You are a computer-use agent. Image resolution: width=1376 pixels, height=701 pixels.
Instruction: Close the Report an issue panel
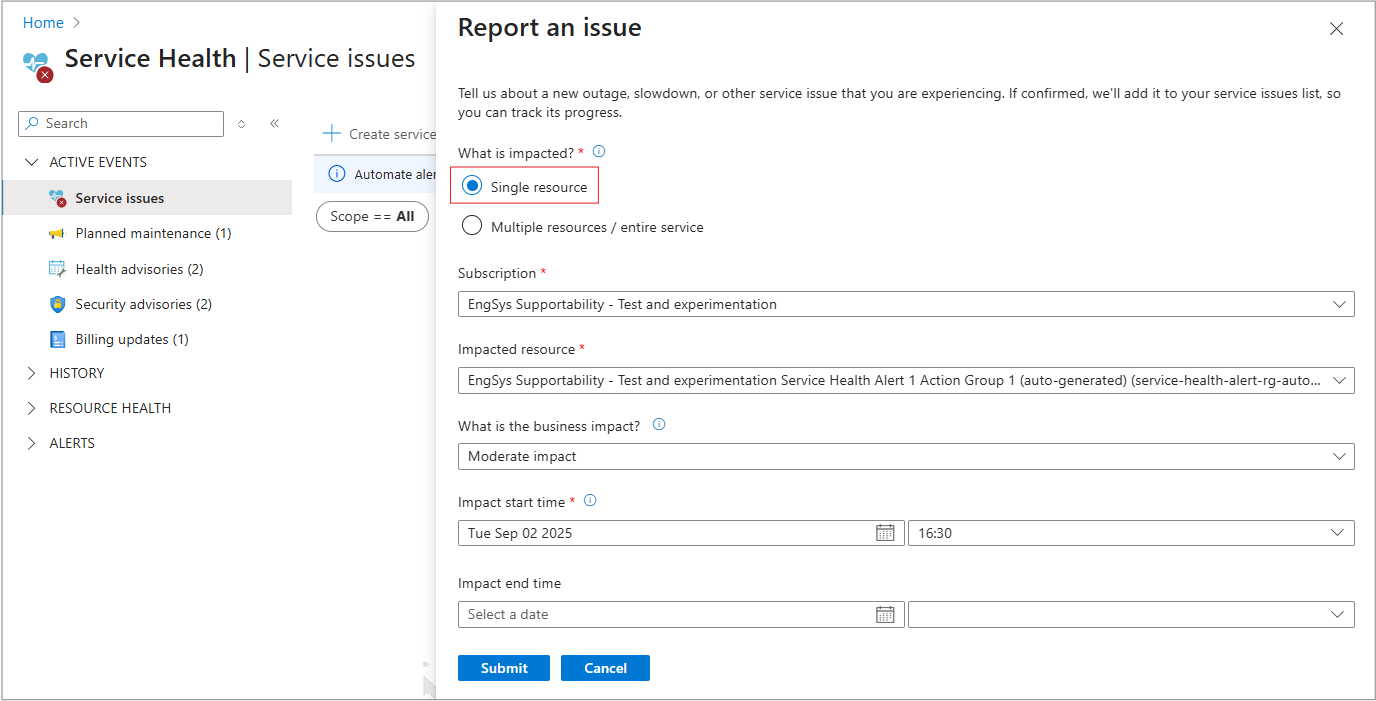(1336, 29)
